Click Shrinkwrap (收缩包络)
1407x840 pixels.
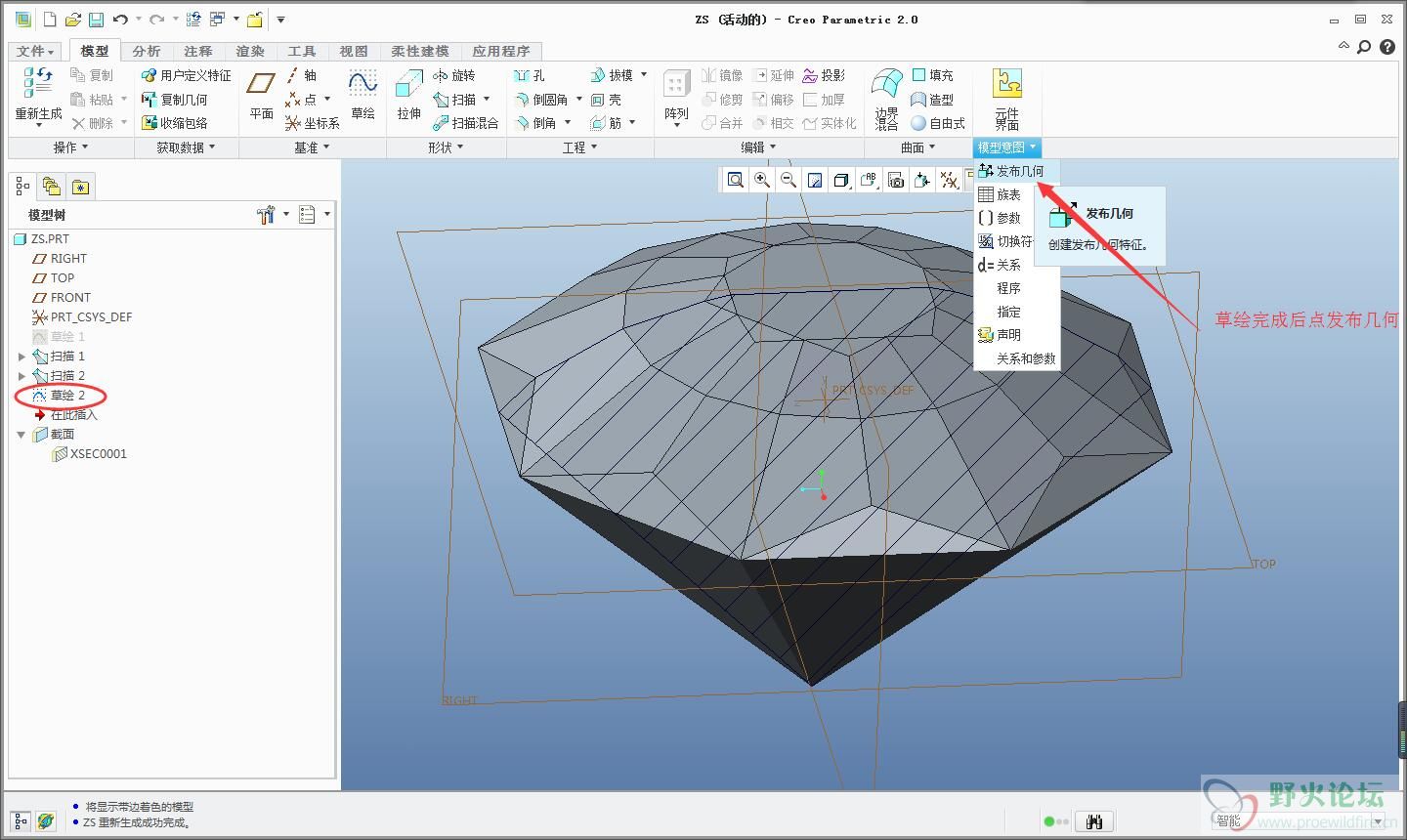pyautogui.click(x=175, y=123)
